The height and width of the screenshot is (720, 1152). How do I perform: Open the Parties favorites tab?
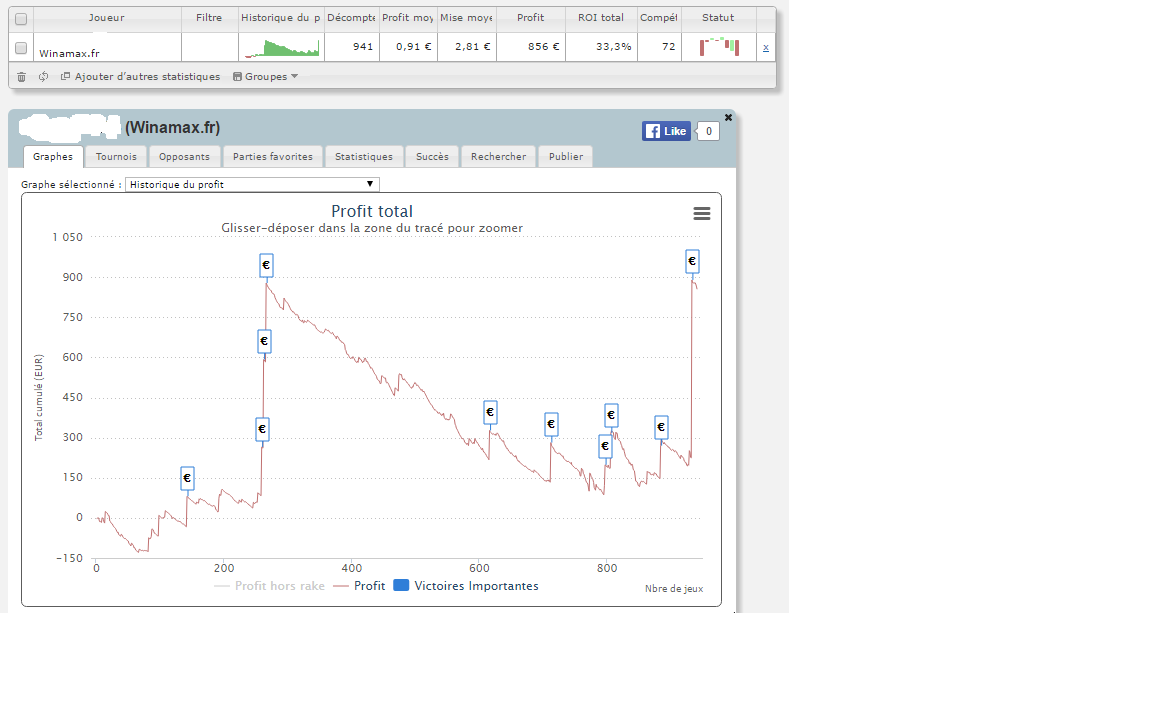[273, 156]
